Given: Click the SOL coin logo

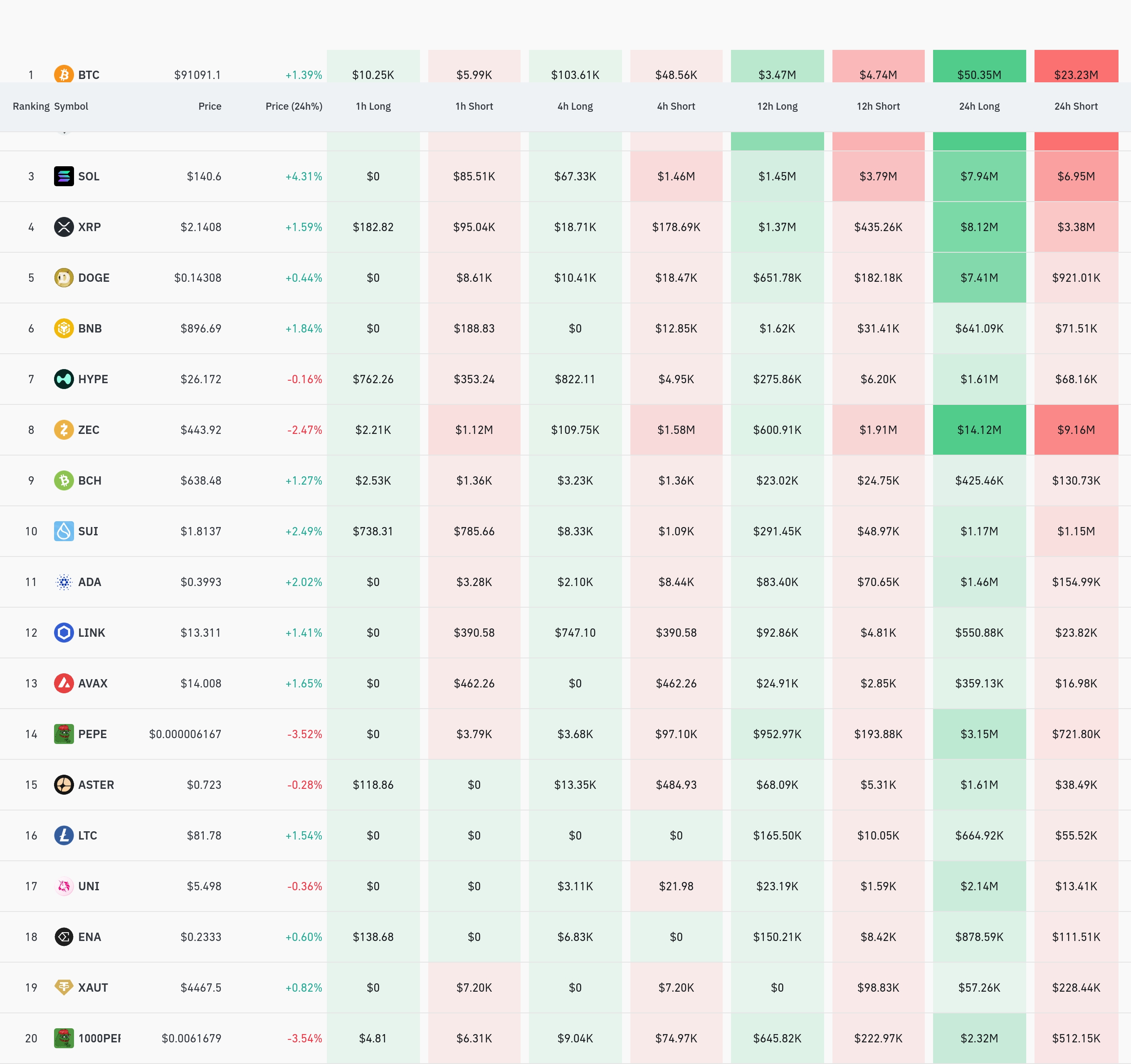Looking at the screenshot, I should point(64,176).
